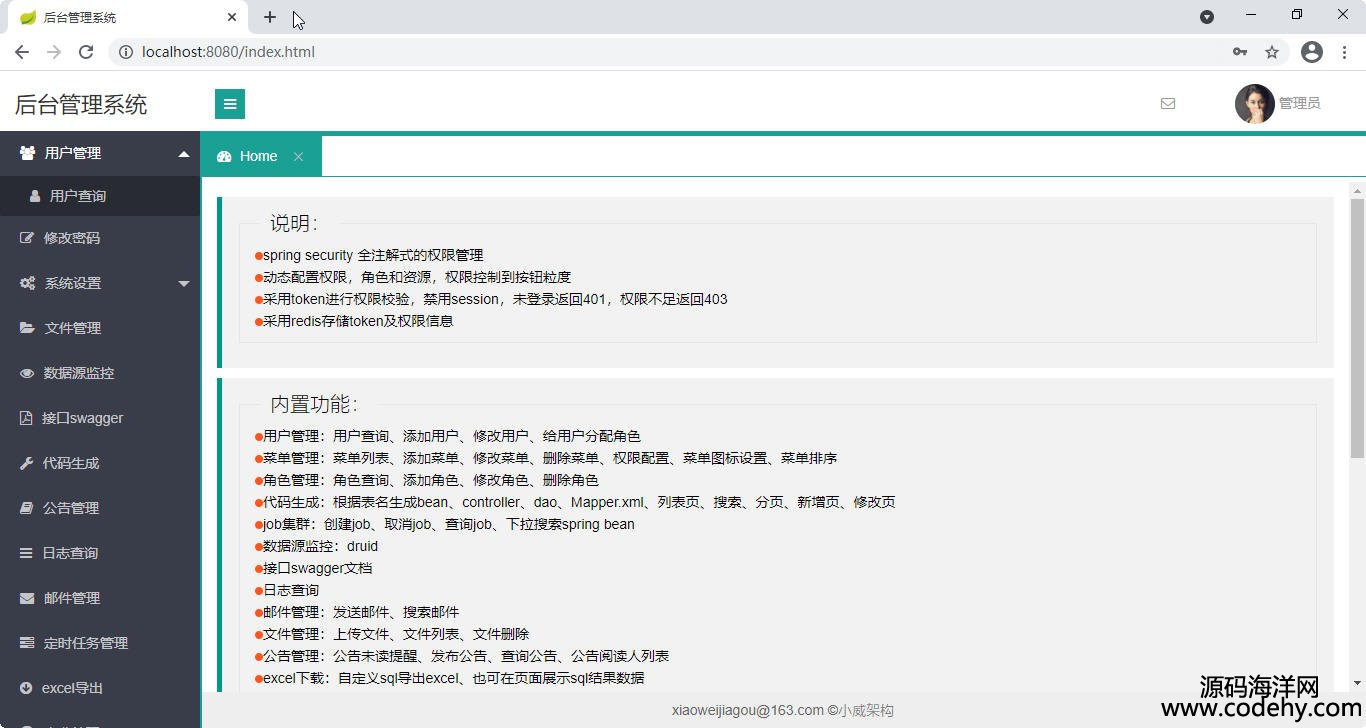Open 用户查询 submenu item

pos(77,196)
